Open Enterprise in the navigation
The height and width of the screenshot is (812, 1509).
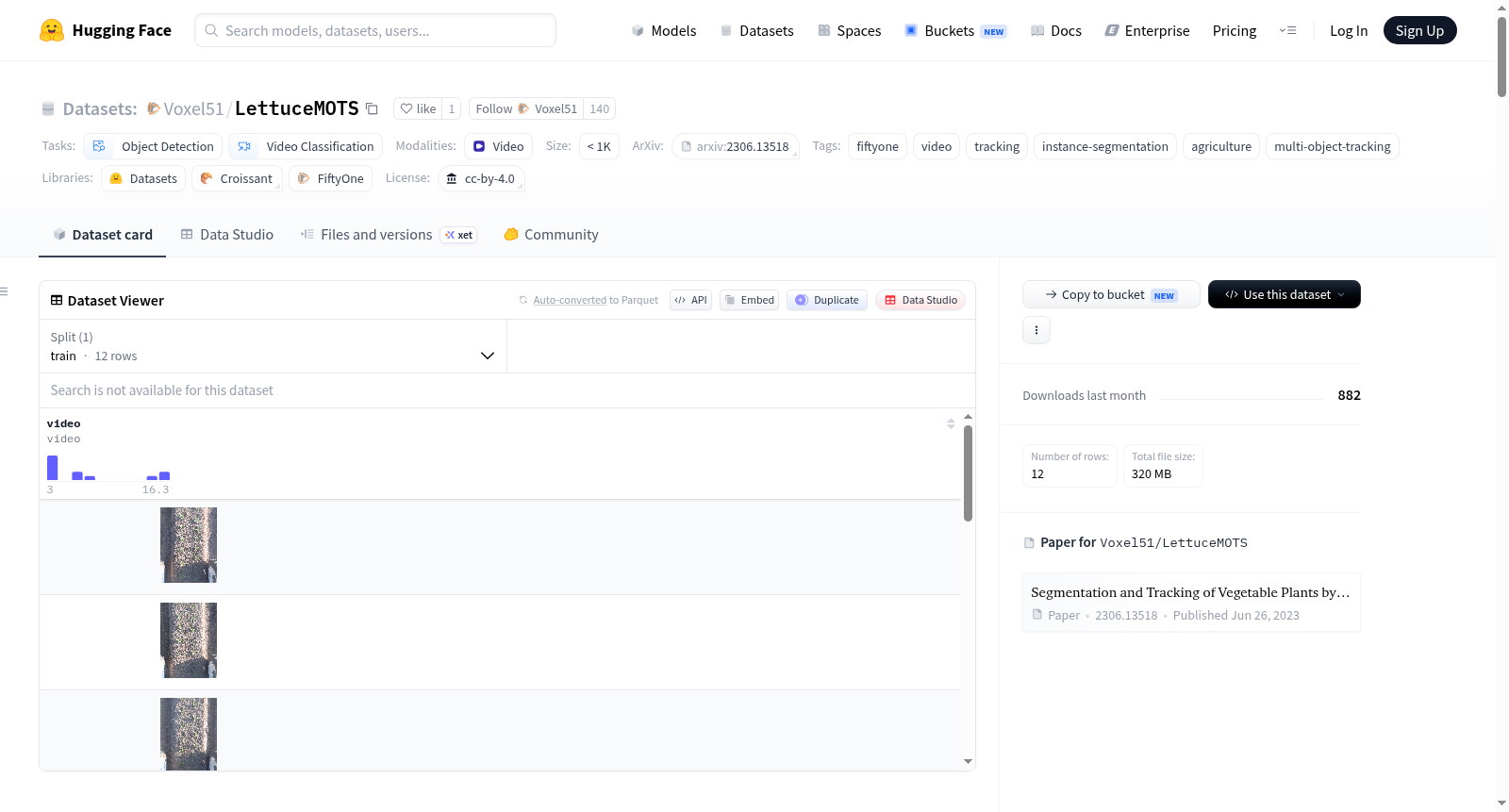point(1147,30)
